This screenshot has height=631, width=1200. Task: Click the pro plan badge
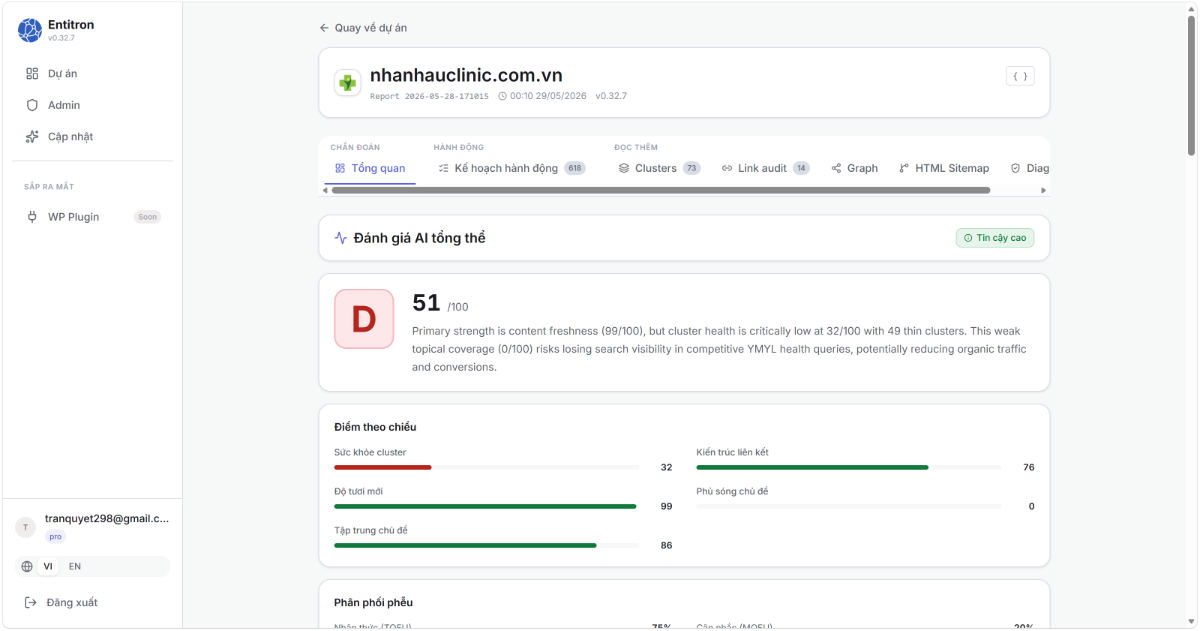coord(55,537)
